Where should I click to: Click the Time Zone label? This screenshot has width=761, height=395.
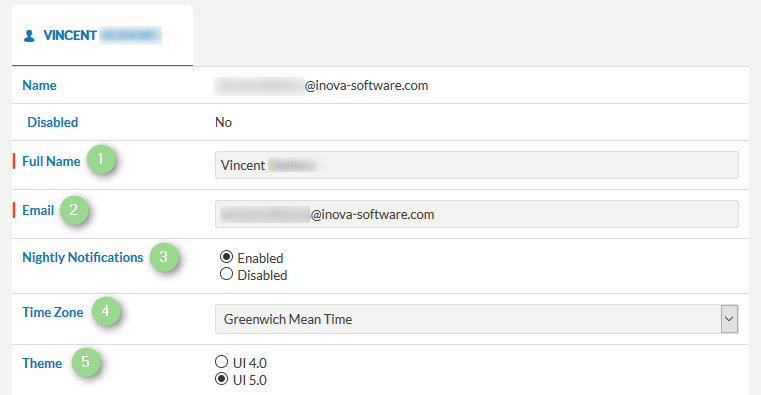pyautogui.click(x=52, y=312)
